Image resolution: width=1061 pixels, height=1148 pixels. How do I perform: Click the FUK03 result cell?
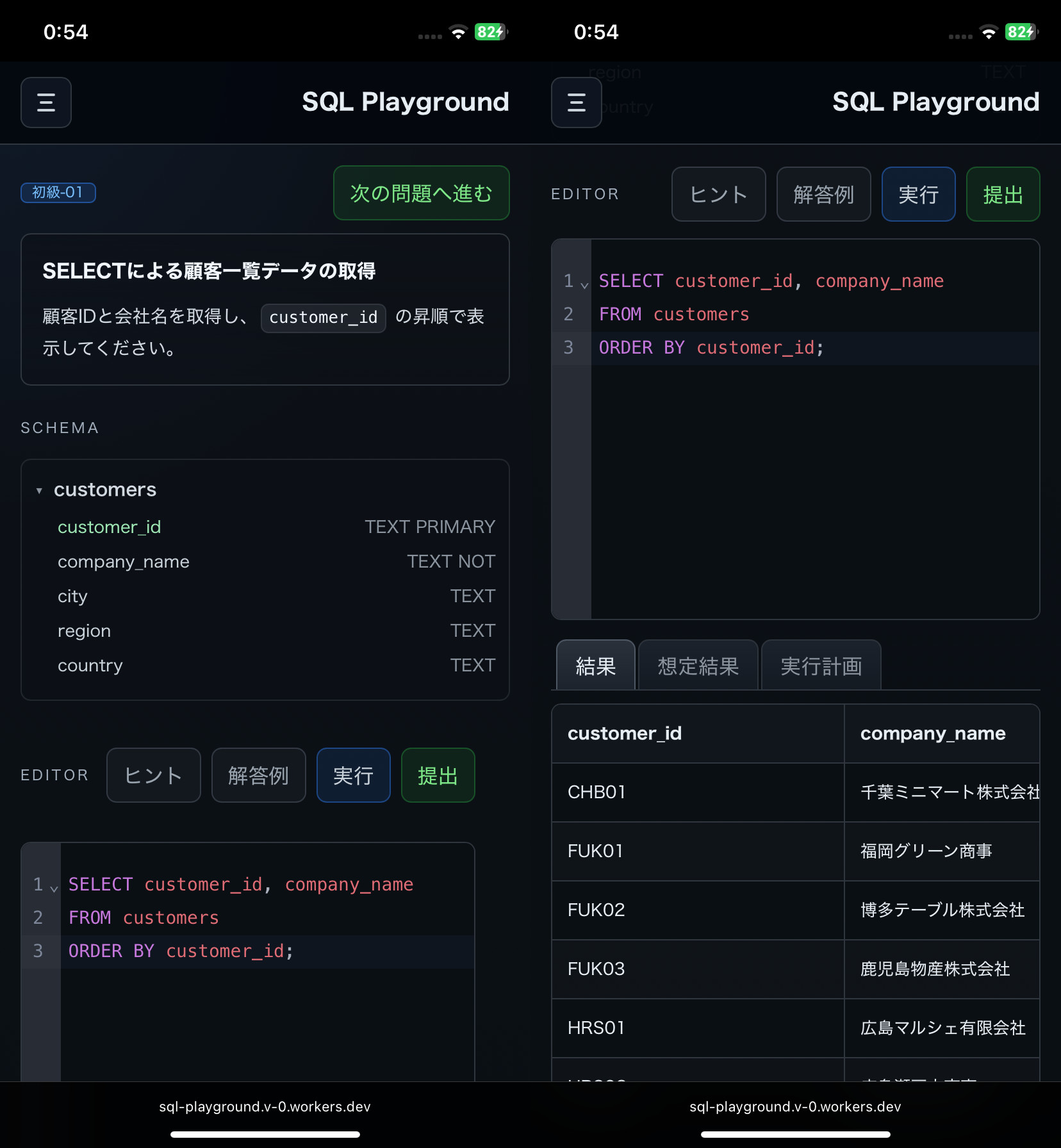tap(698, 969)
